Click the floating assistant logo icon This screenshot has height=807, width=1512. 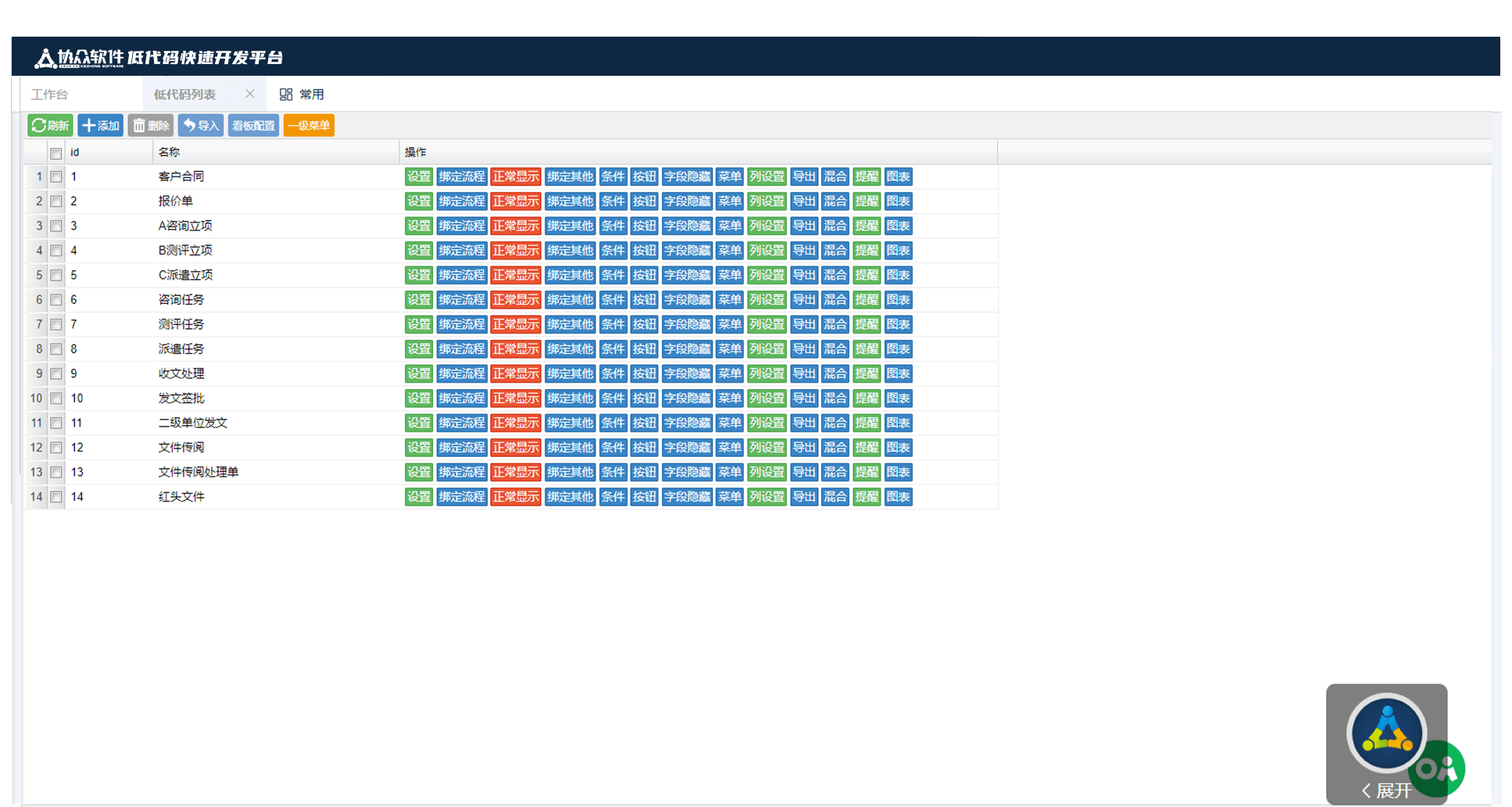click(1387, 734)
